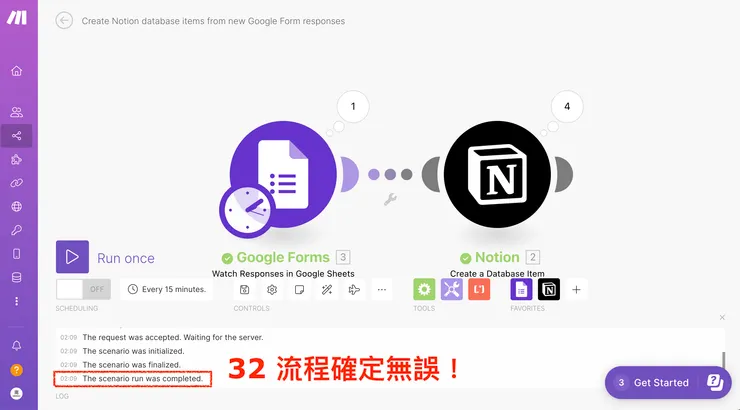Click the Google Forms module label
The height and width of the screenshot is (410, 740).
(x=283, y=257)
